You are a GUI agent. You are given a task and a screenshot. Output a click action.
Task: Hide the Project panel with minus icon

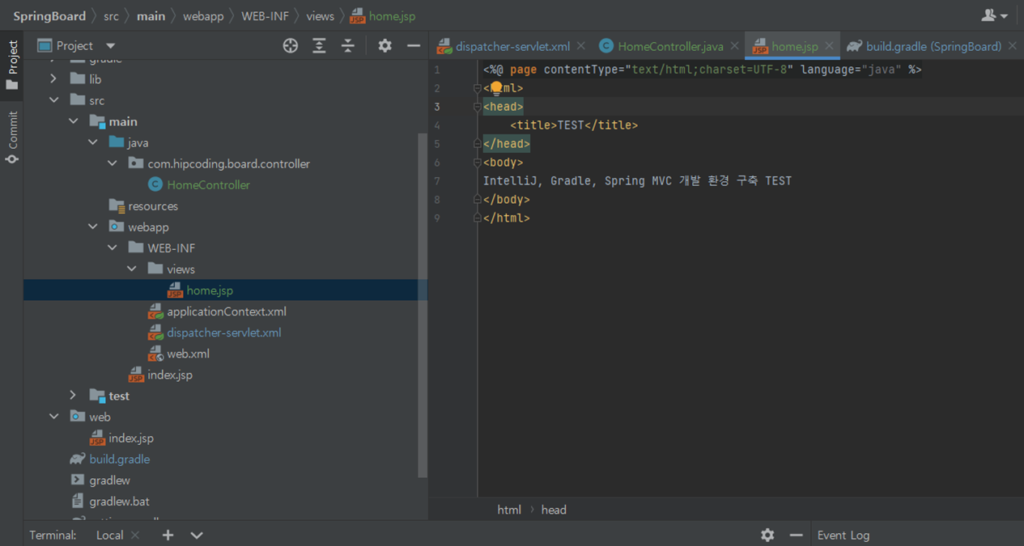tap(413, 46)
